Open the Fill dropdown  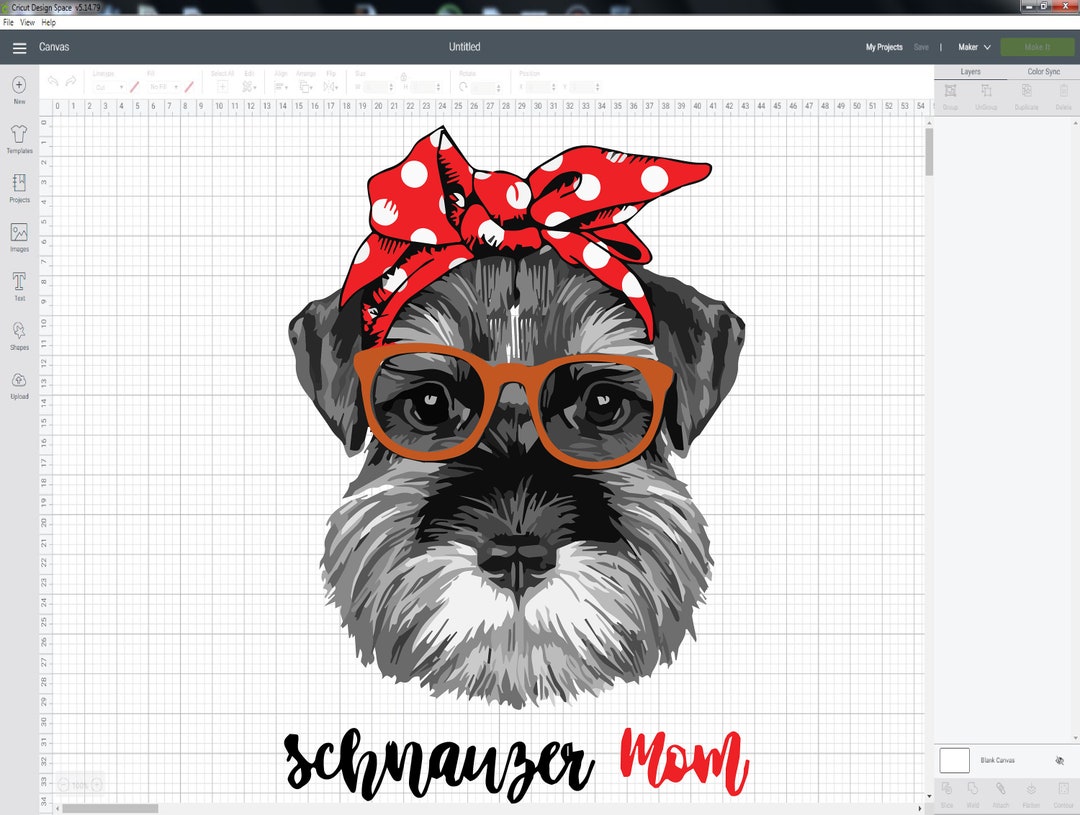coord(165,85)
